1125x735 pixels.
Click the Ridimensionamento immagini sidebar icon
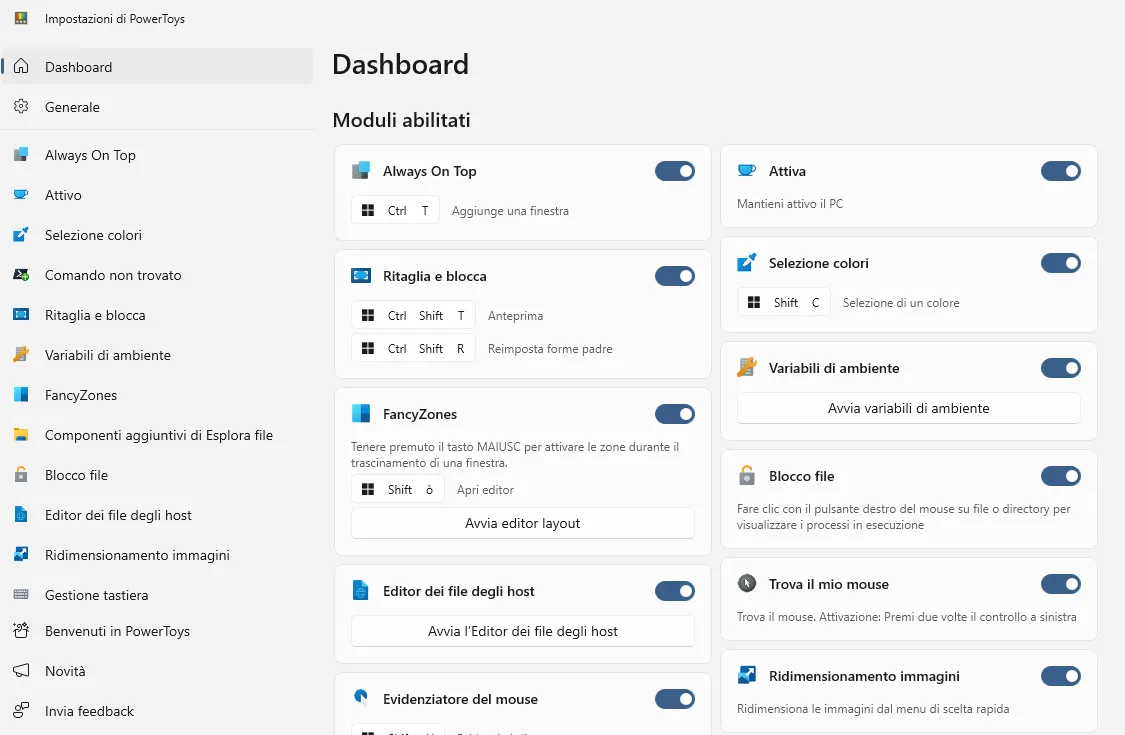pos(22,554)
